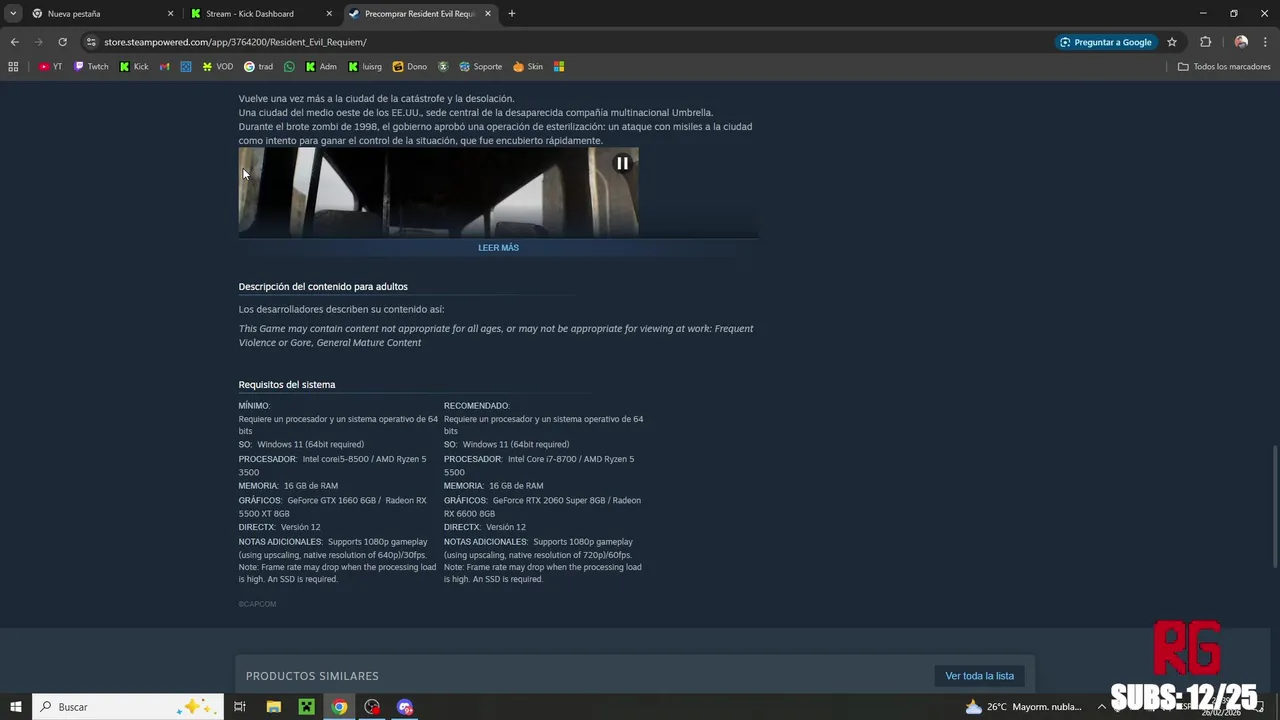Open the Chrome three-dot menu
1280x720 pixels.
point(1266,42)
